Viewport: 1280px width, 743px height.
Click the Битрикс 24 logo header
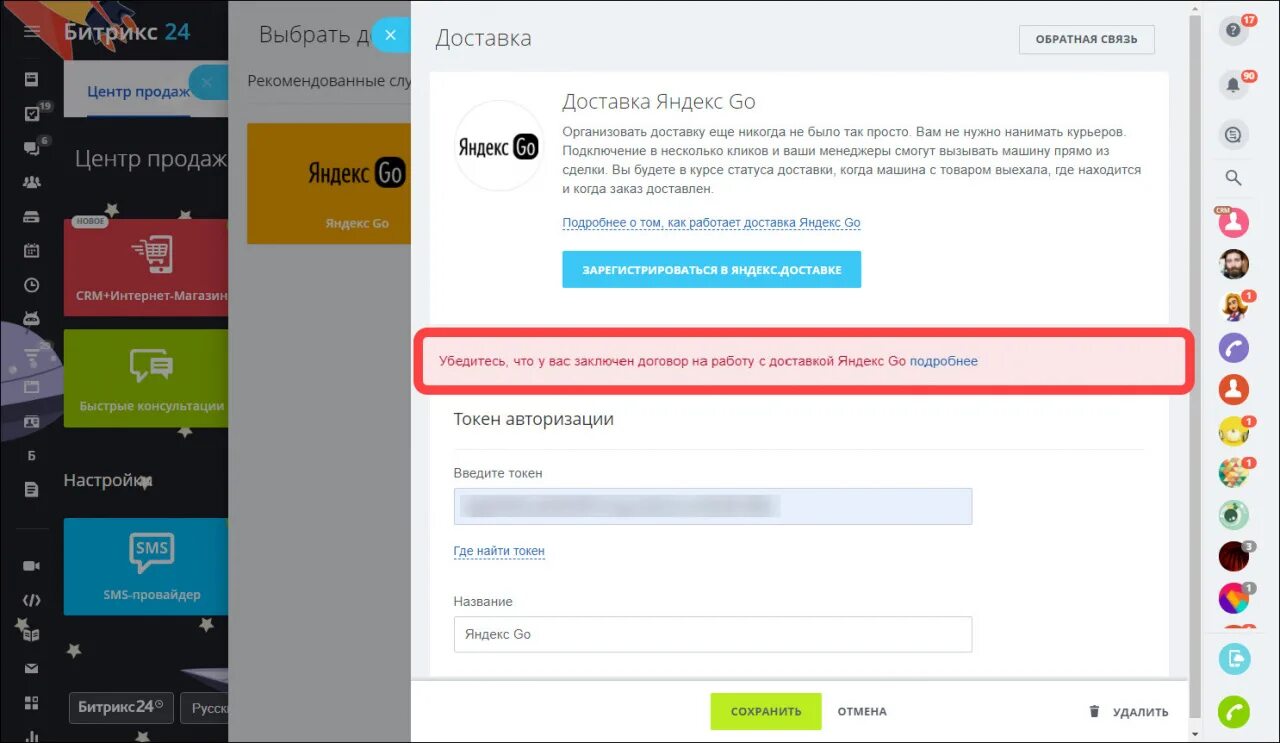126,31
